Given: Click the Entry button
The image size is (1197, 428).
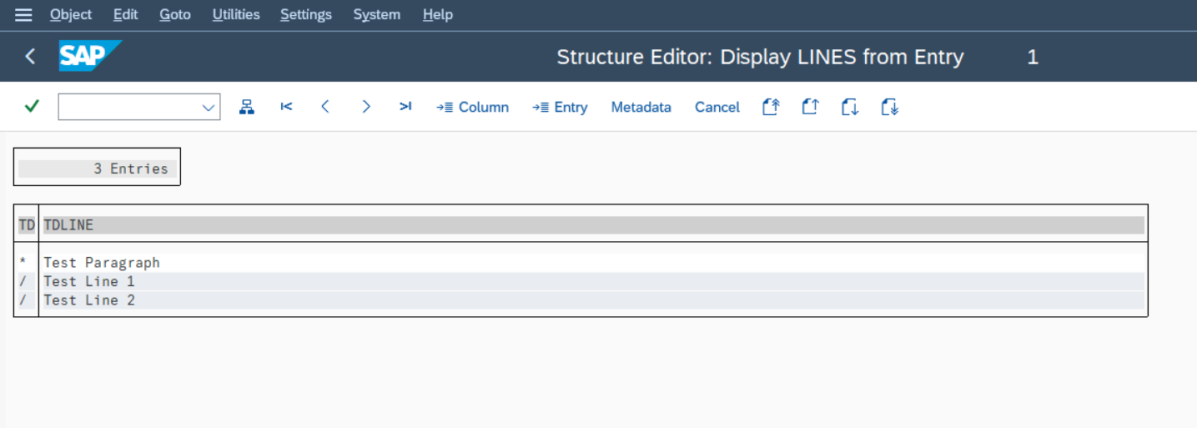Looking at the screenshot, I should click(x=560, y=107).
